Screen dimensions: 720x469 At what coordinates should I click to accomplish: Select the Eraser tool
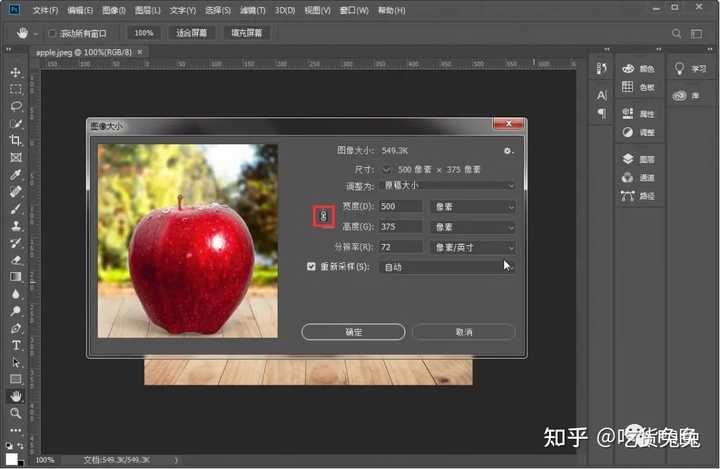point(16,260)
